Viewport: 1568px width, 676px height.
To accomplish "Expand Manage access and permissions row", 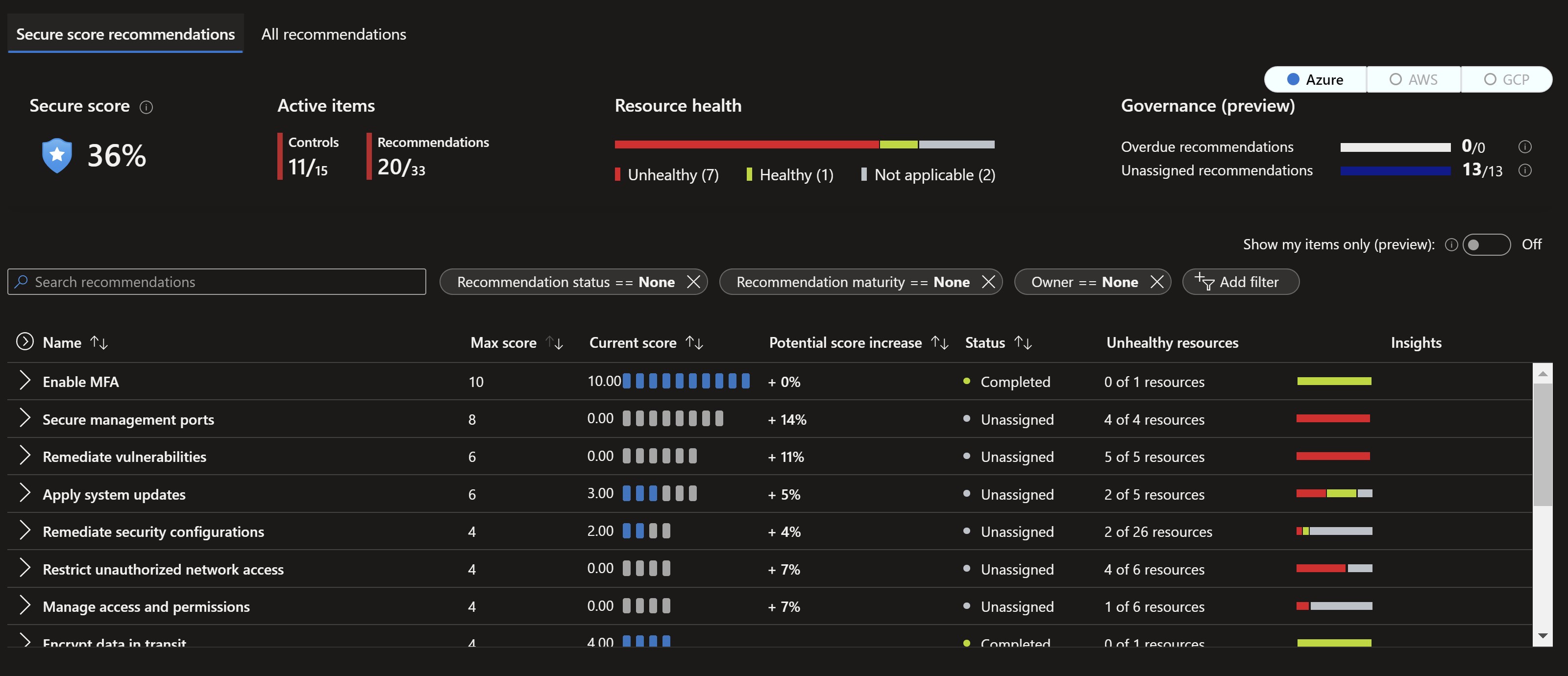I will click(24, 605).
